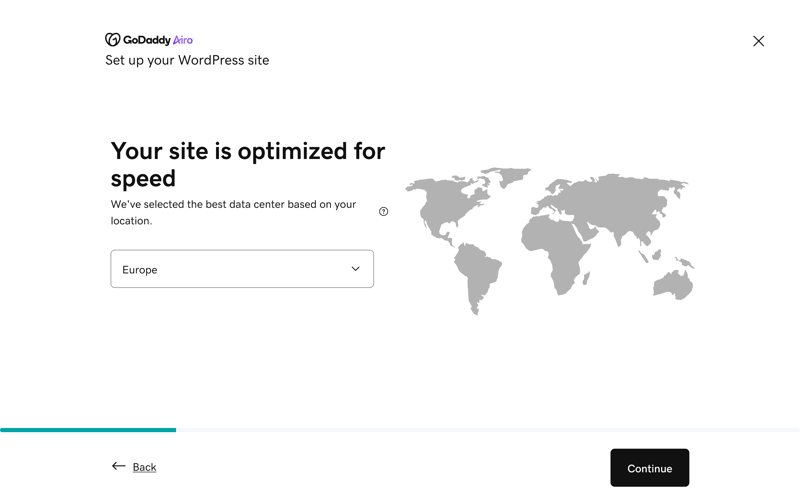Click the teal filled progress bar segment
800x503 pixels.
[x=88, y=430]
